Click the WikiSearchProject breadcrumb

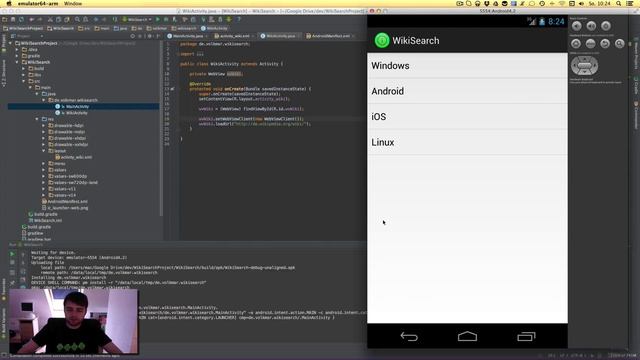tap(23, 29)
